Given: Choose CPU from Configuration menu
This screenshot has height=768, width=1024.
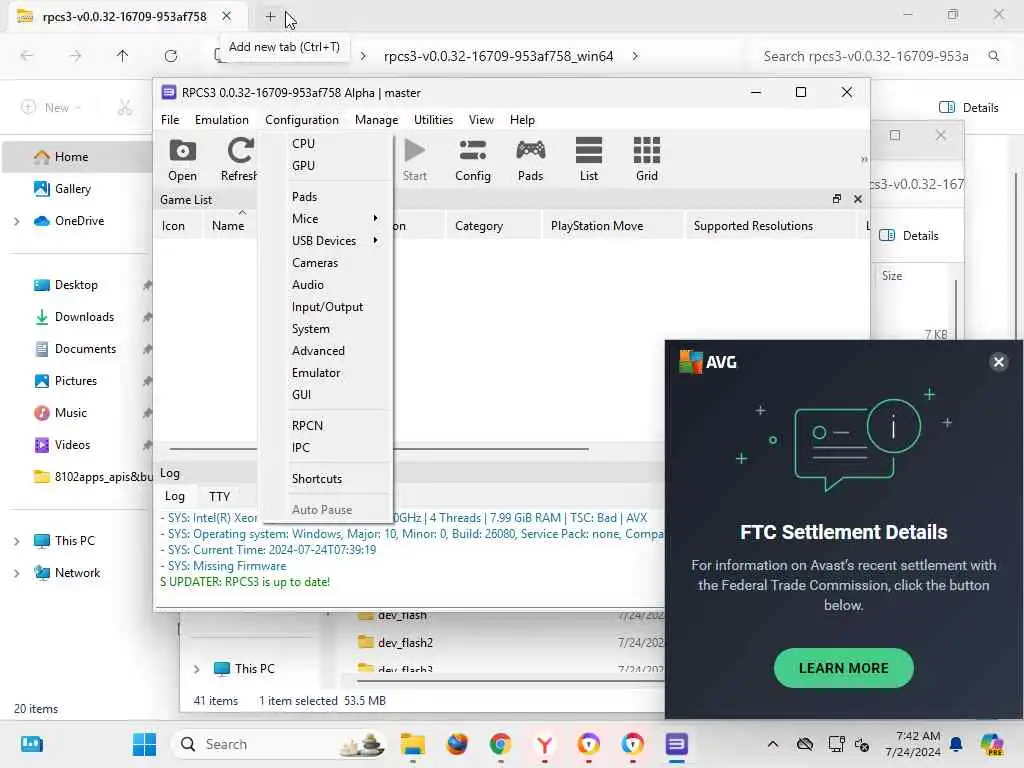Looking at the screenshot, I should (328, 144).
